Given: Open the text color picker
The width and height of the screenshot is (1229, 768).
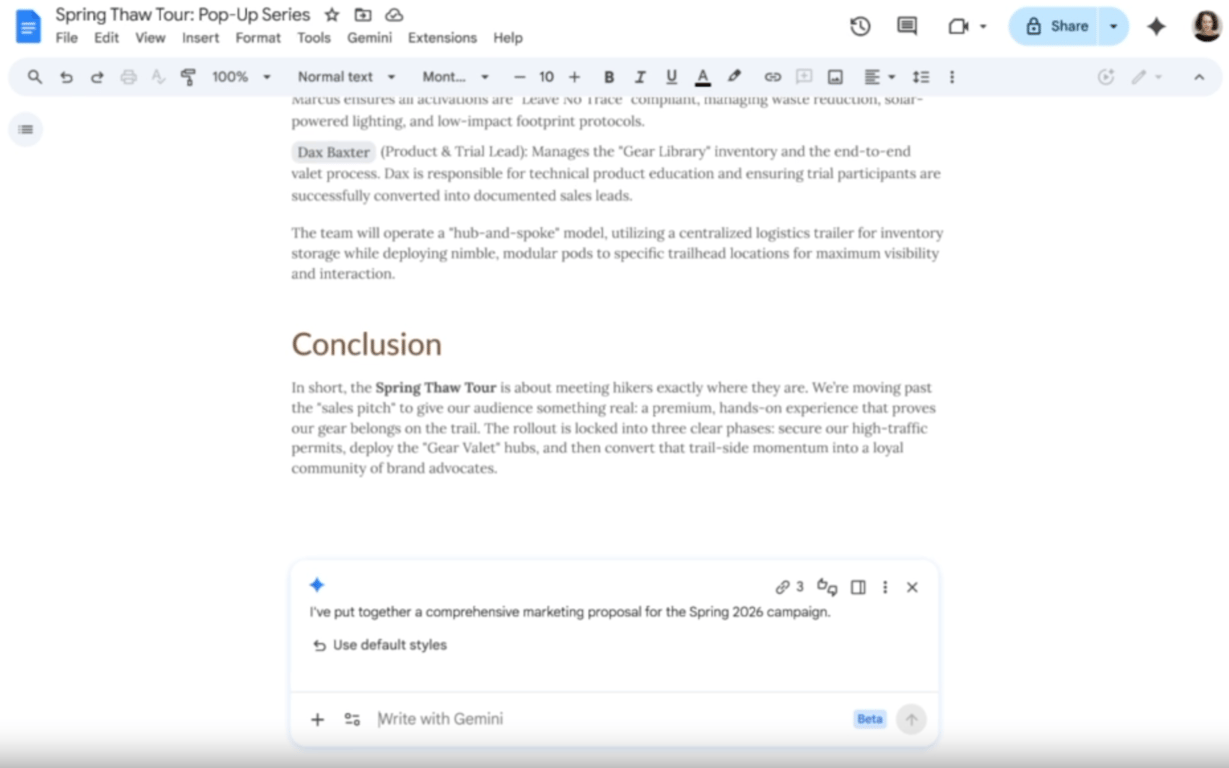Looking at the screenshot, I should (x=703, y=76).
